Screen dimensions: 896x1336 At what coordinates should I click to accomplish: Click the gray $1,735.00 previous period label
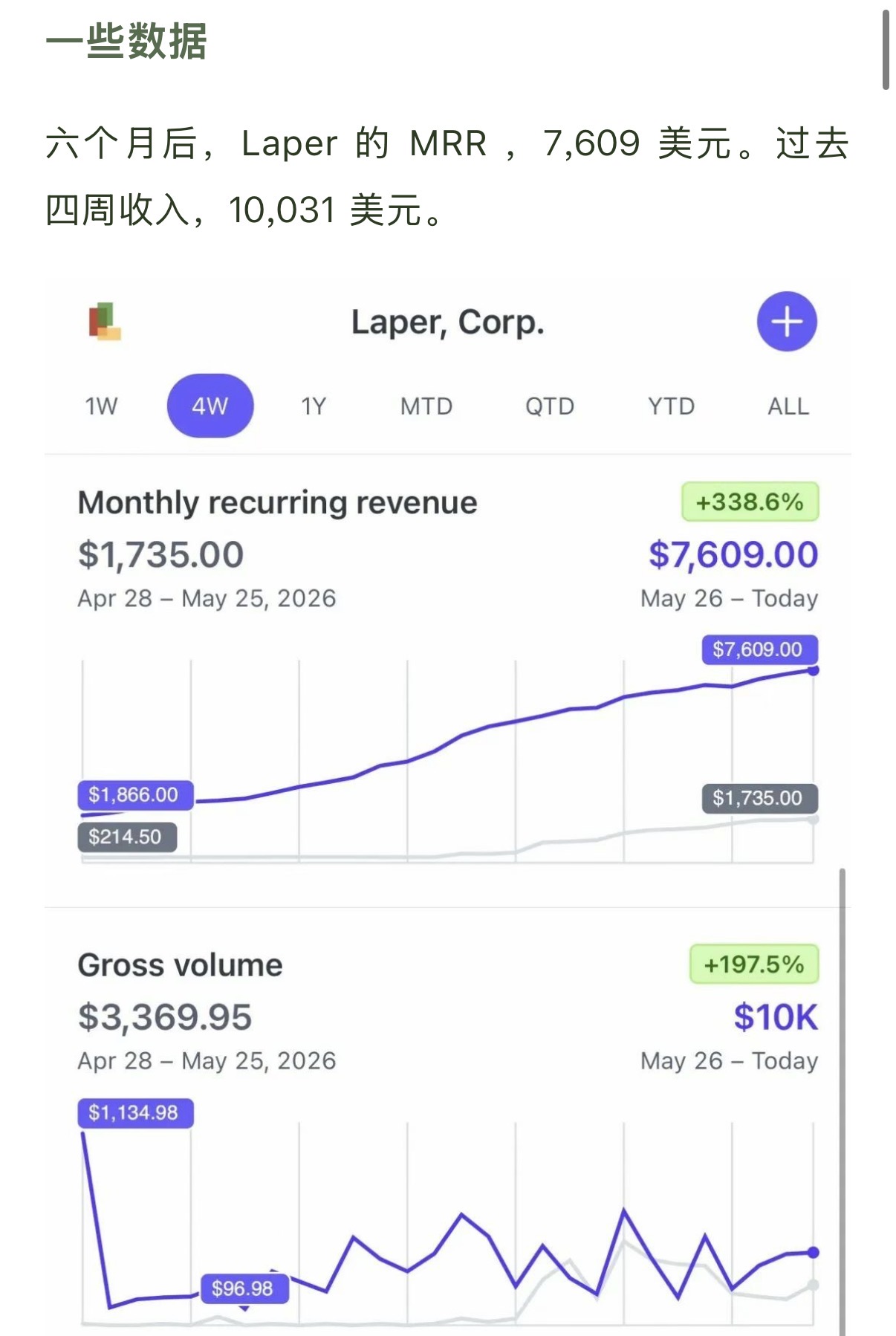point(760,799)
